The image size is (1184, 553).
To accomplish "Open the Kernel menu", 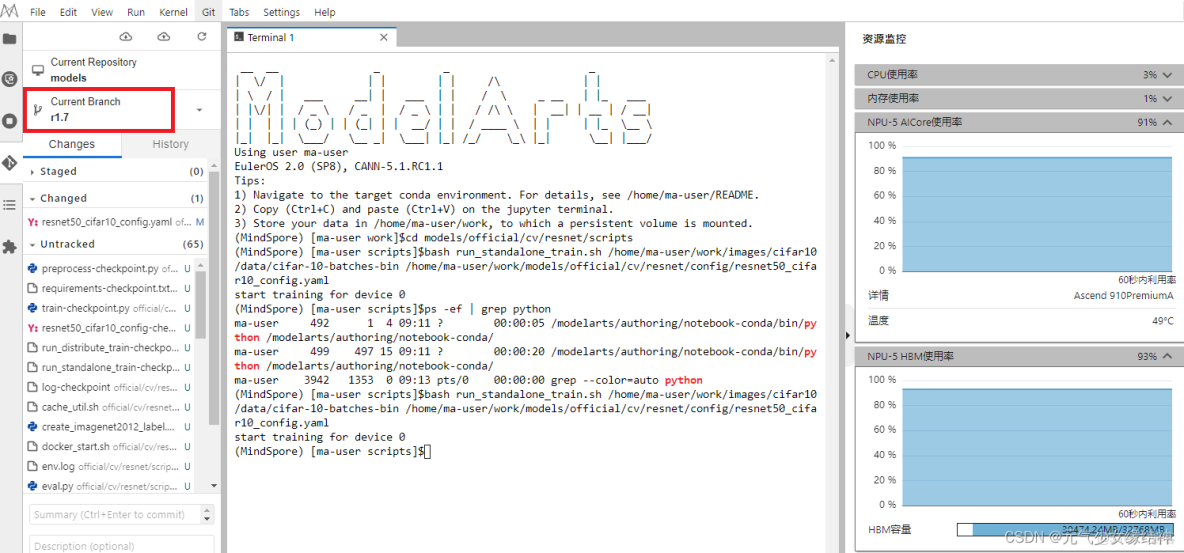I will pos(174,12).
